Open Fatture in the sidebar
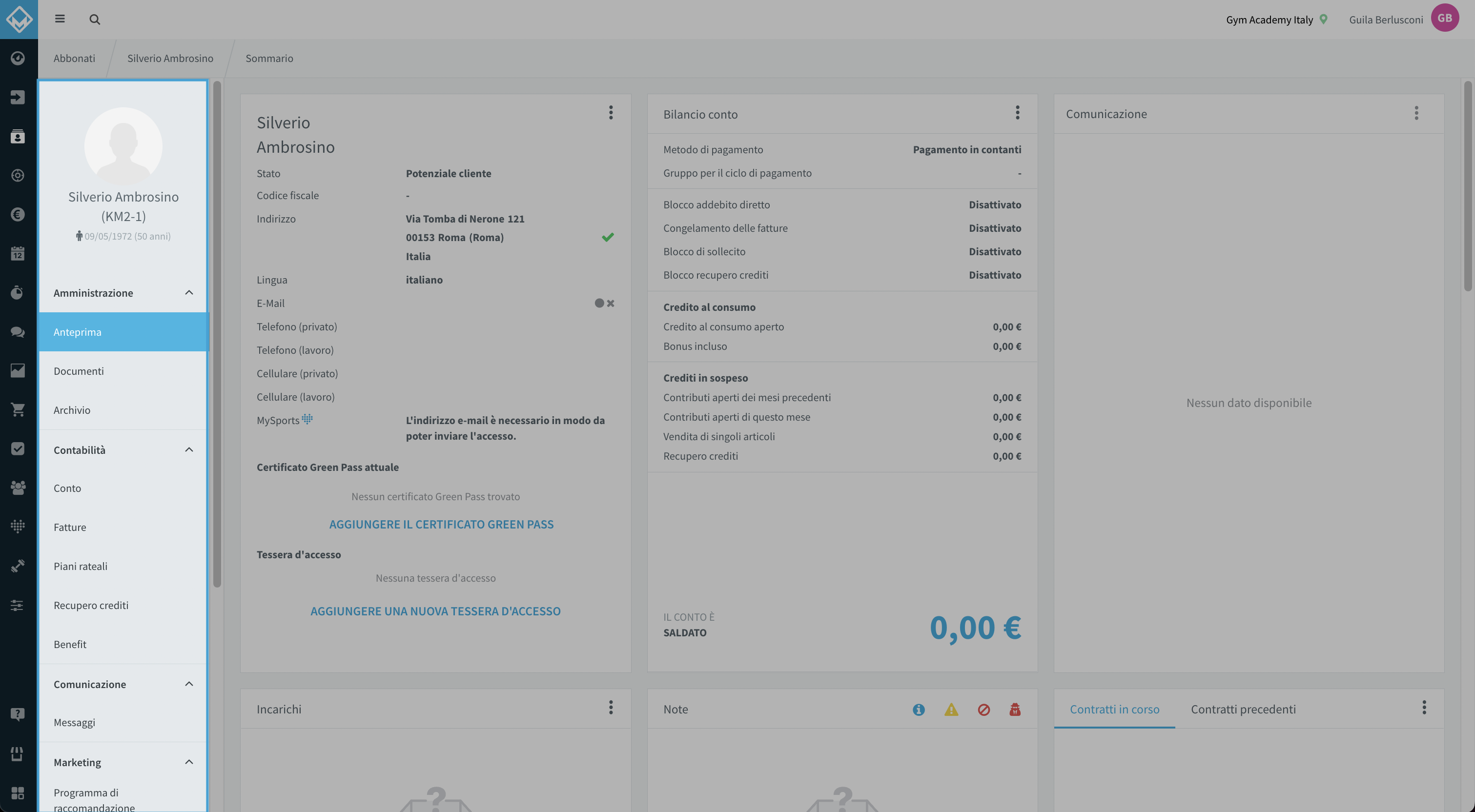Viewport: 1475px width, 812px height. [x=123, y=527]
